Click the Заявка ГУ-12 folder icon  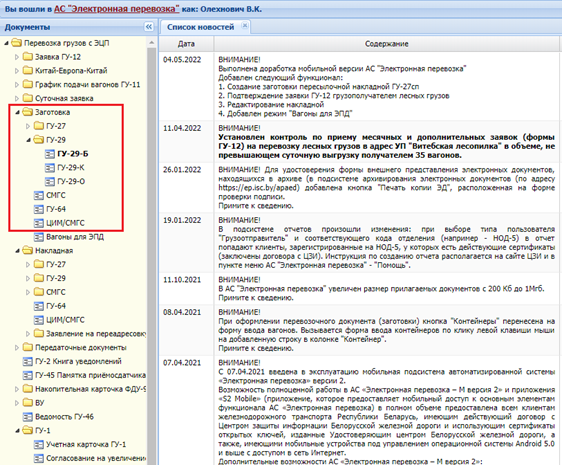28,57
